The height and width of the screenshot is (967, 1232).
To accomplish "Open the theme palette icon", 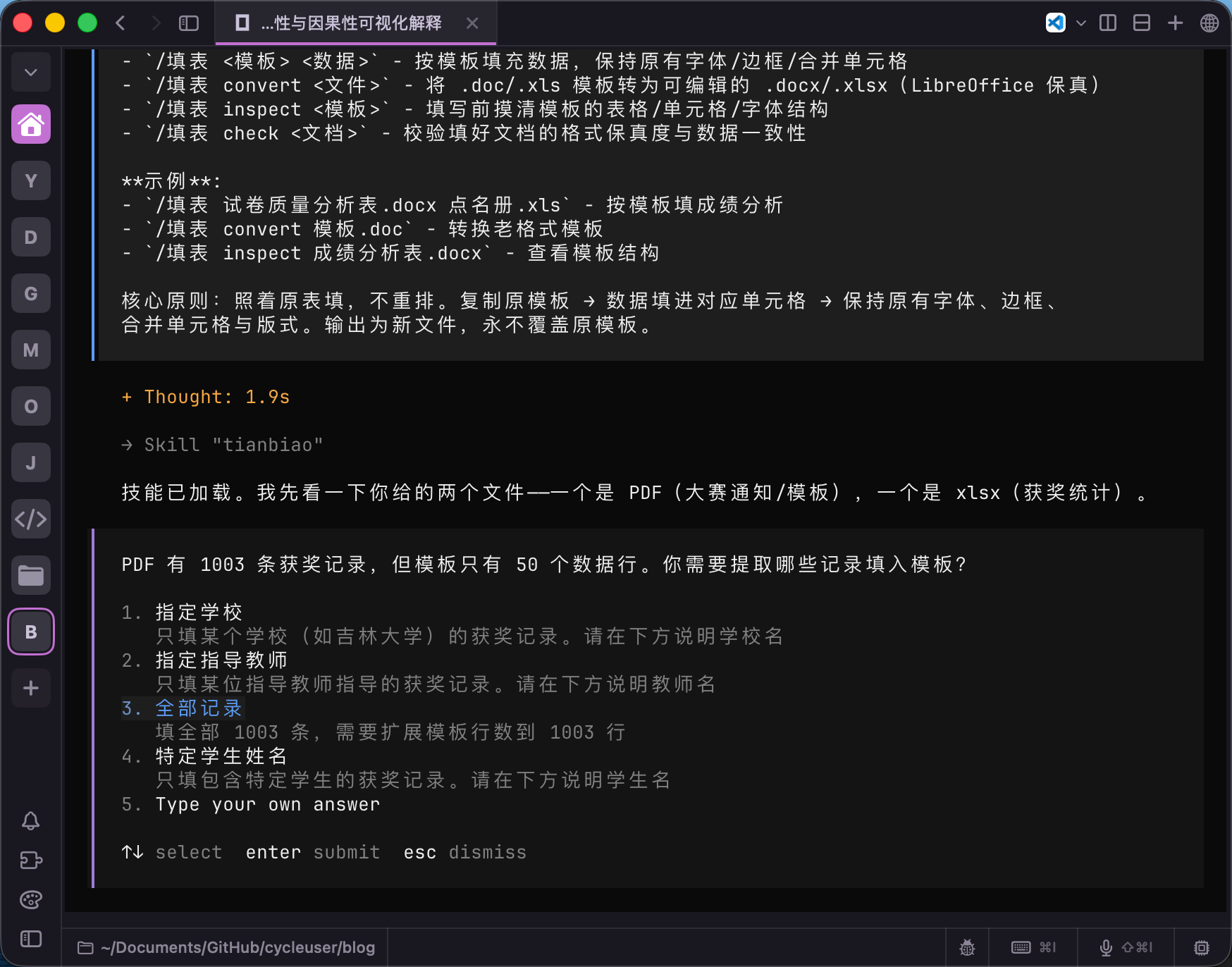I will tap(31, 900).
